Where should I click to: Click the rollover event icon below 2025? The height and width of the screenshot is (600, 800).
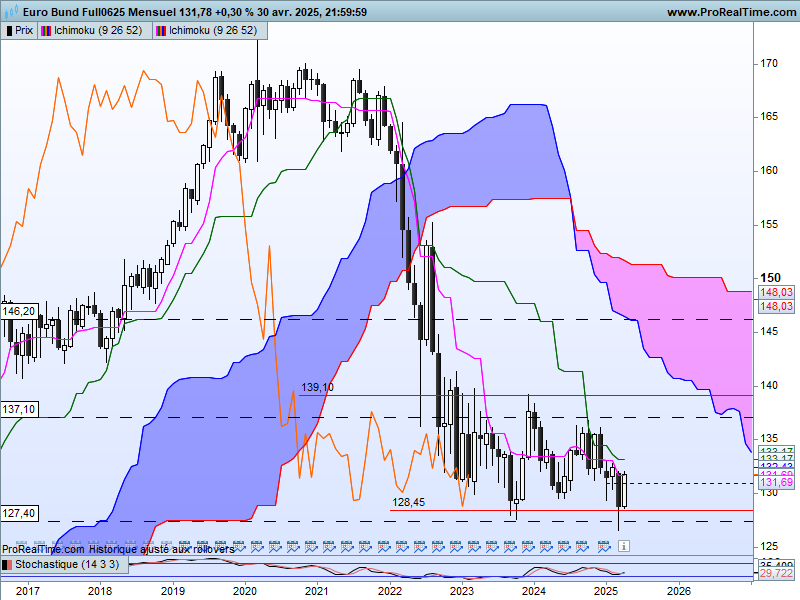[x=604, y=546]
